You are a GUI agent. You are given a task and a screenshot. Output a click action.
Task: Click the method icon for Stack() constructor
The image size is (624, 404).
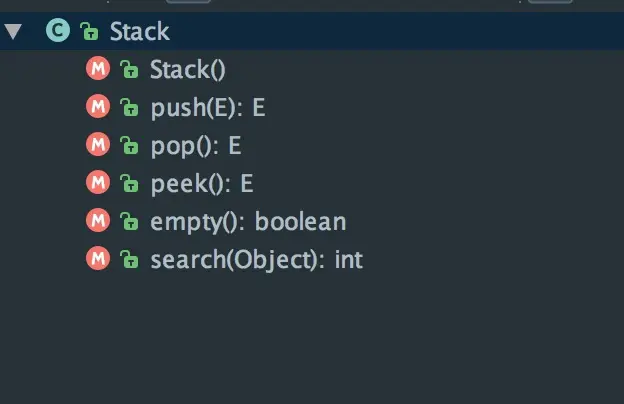pyautogui.click(x=97, y=69)
